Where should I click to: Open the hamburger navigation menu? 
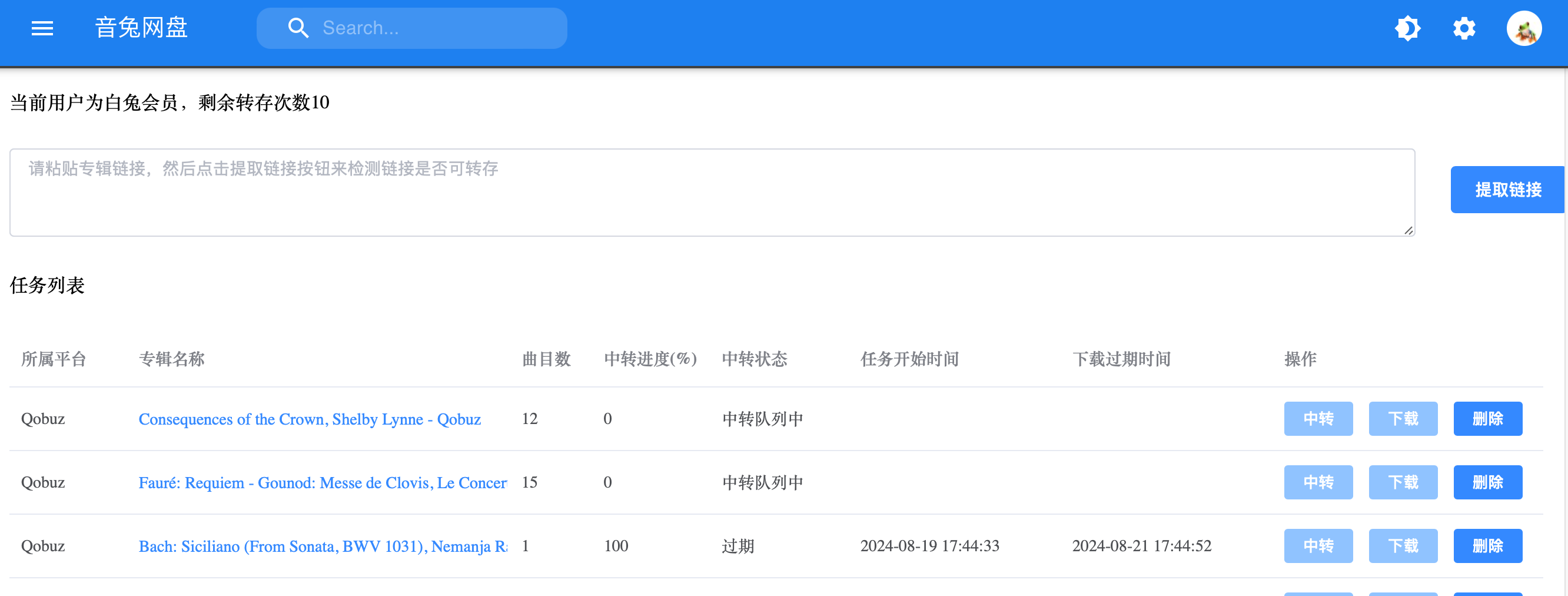click(42, 28)
